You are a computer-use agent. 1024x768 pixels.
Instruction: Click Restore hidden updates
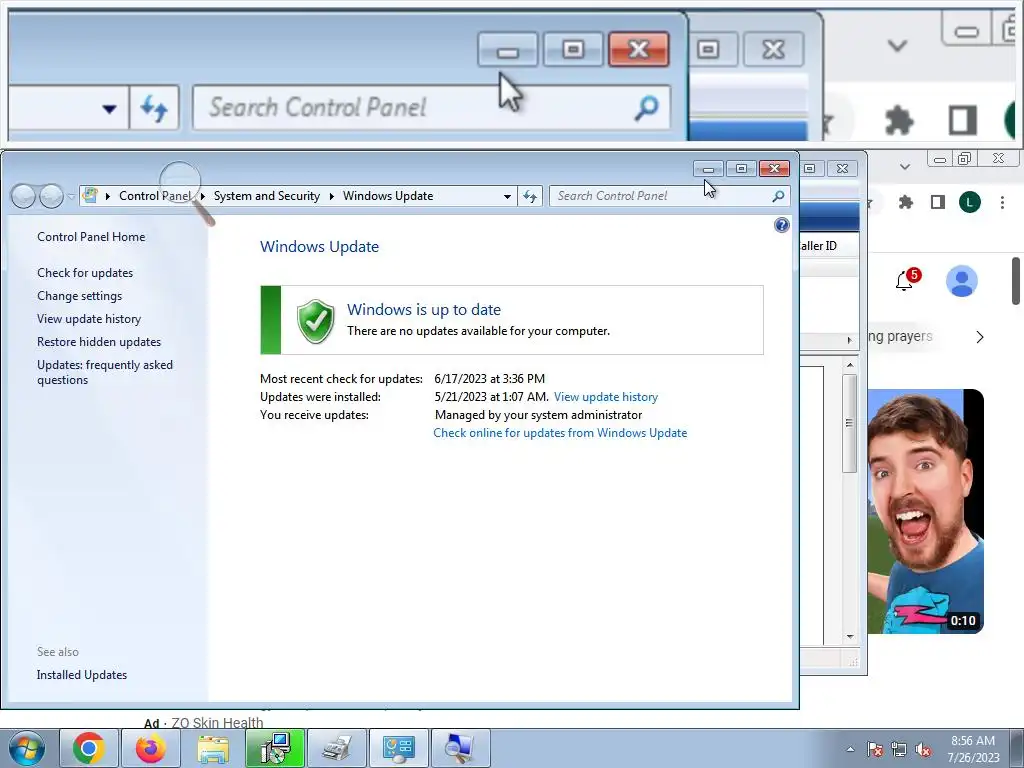pyautogui.click(x=99, y=342)
